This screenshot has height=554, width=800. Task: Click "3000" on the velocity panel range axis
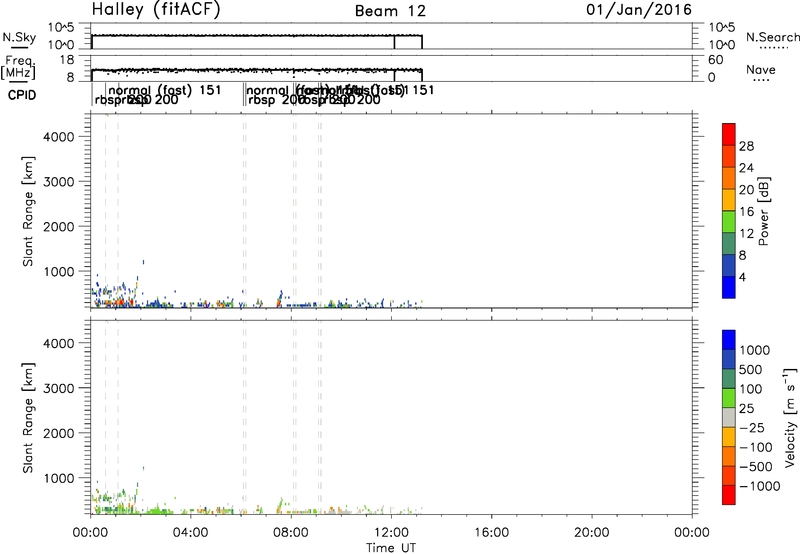[59, 388]
